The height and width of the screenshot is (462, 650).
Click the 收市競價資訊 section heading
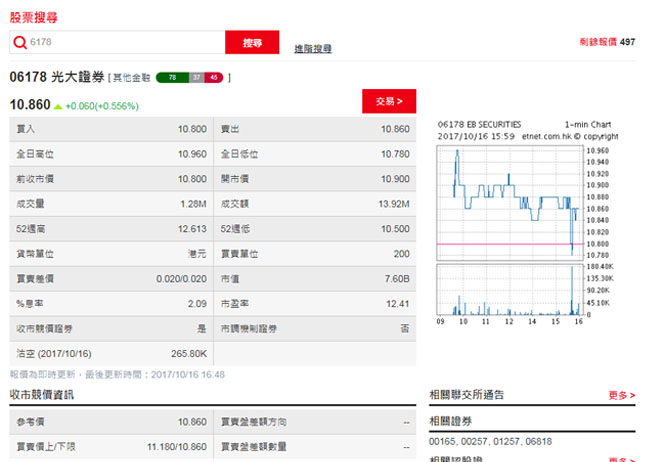[41, 395]
